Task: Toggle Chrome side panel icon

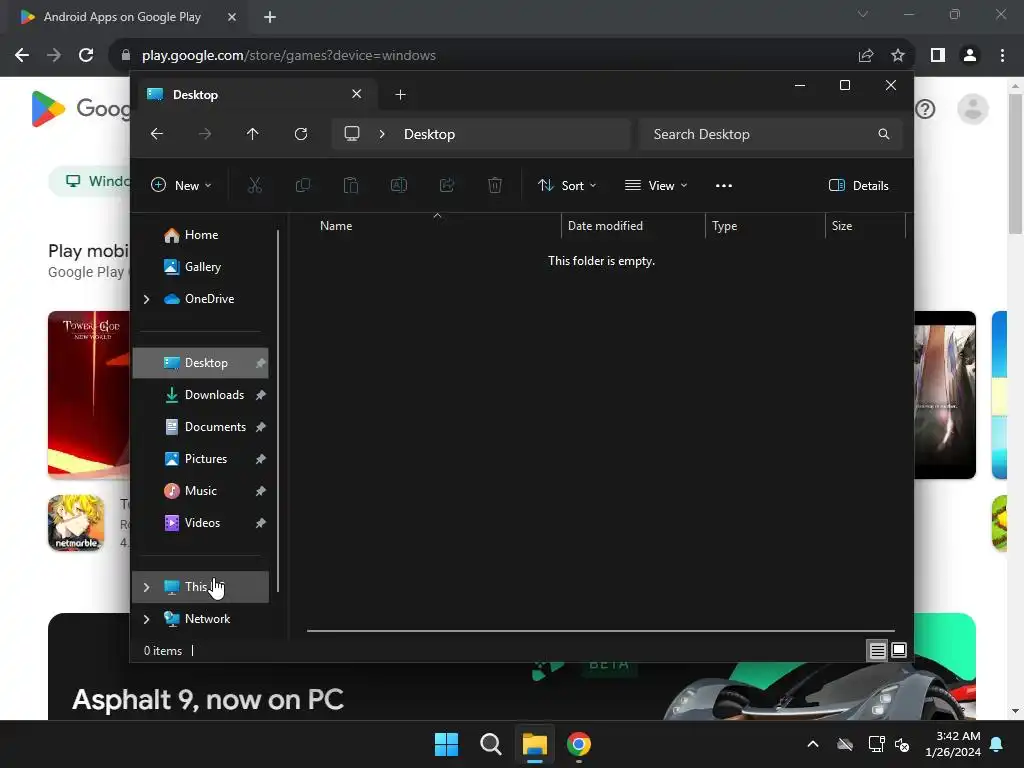Action: 938,56
